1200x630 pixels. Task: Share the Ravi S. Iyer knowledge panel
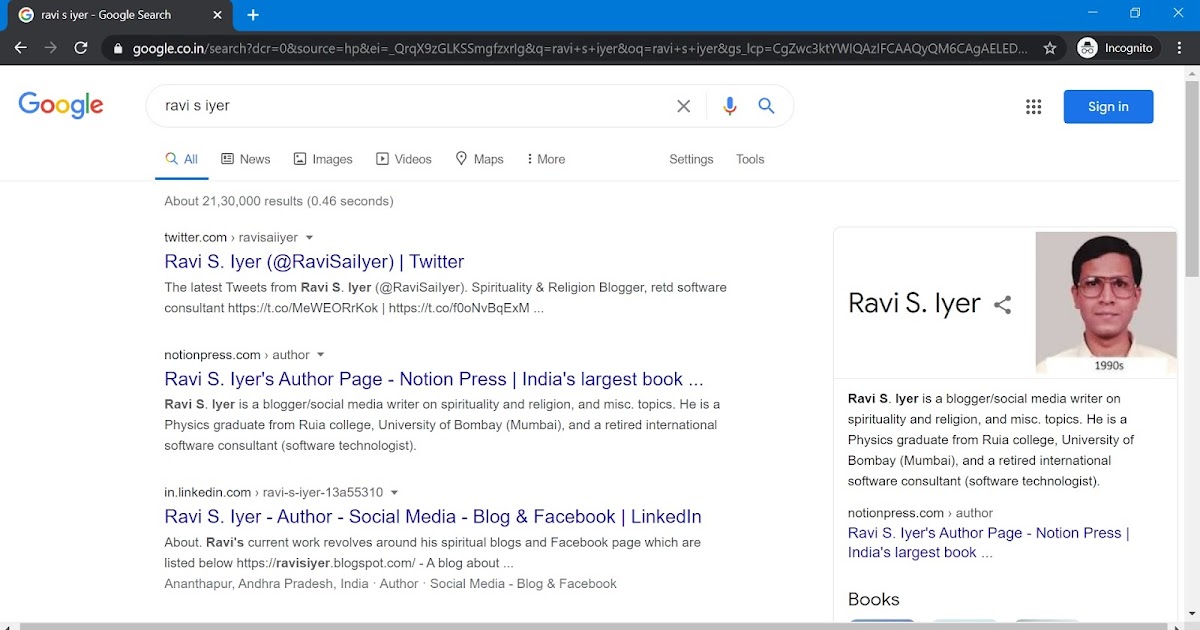pyautogui.click(x=1002, y=305)
